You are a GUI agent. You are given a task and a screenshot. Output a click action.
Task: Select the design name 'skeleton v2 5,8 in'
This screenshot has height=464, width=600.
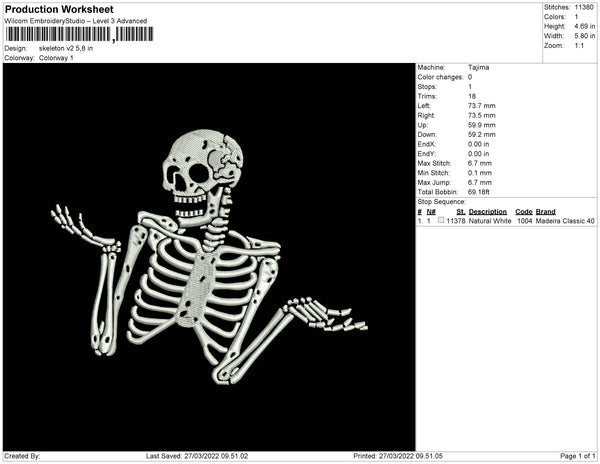click(x=66, y=49)
